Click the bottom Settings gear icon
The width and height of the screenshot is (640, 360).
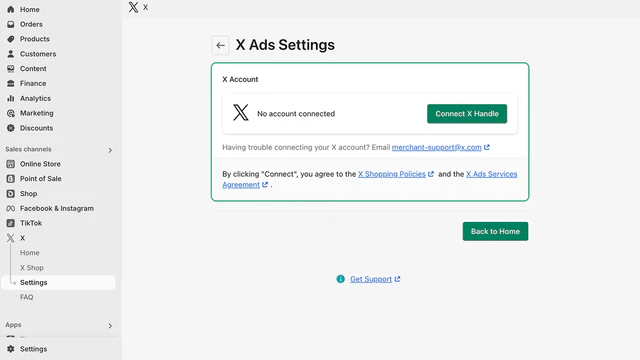pyautogui.click(x=11, y=349)
